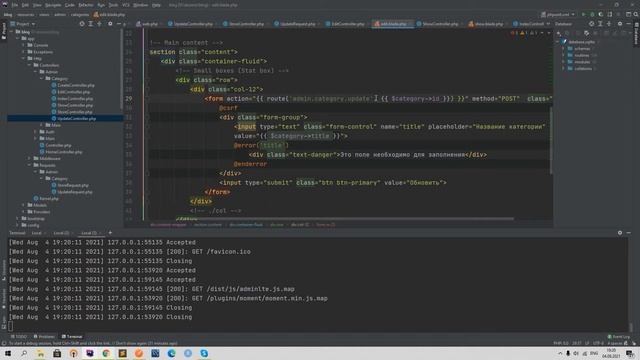Open Problems tool window button
Viewport: 640px width, 360px height.
44,337
